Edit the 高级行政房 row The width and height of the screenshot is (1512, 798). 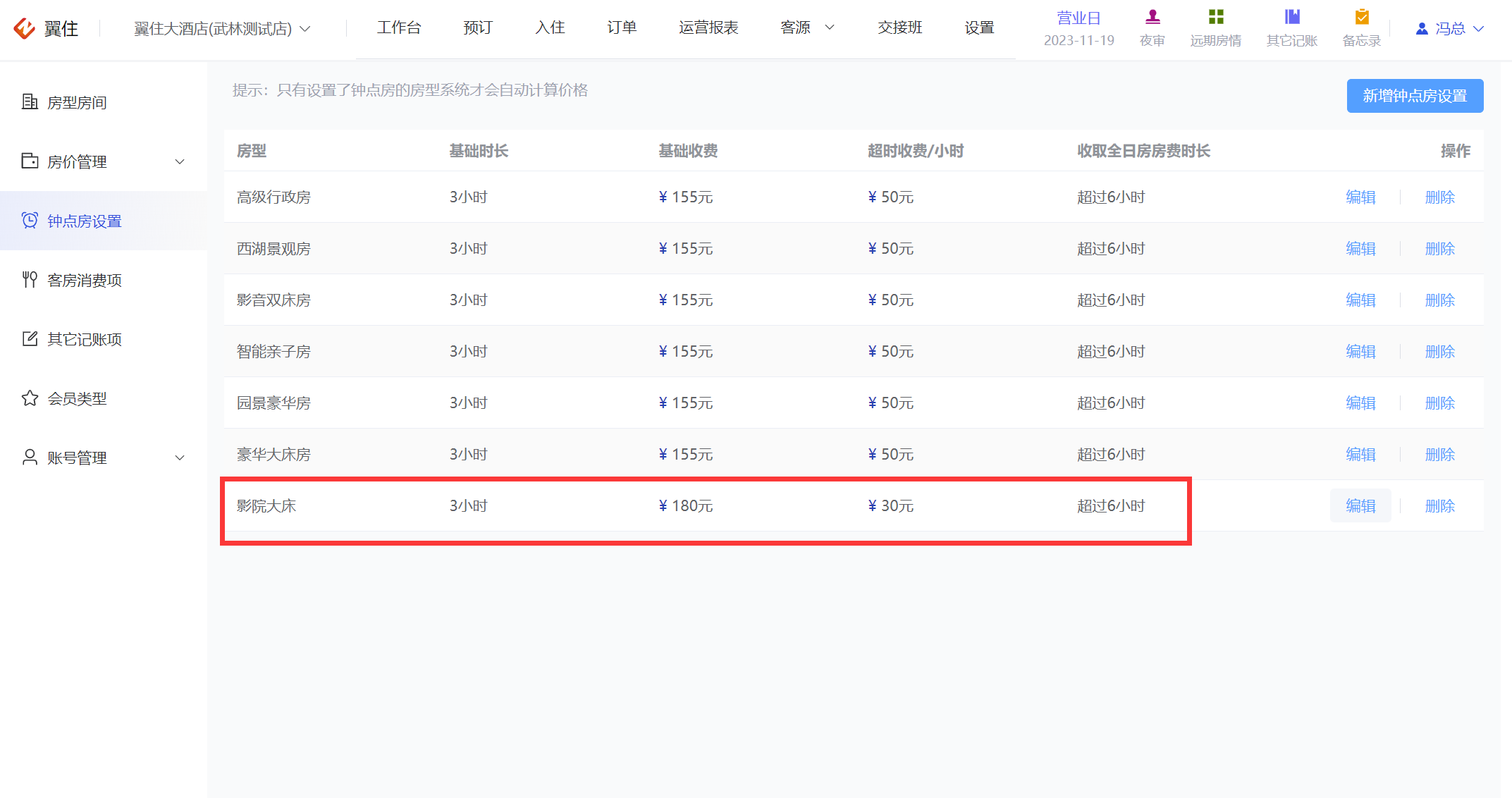(x=1360, y=197)
